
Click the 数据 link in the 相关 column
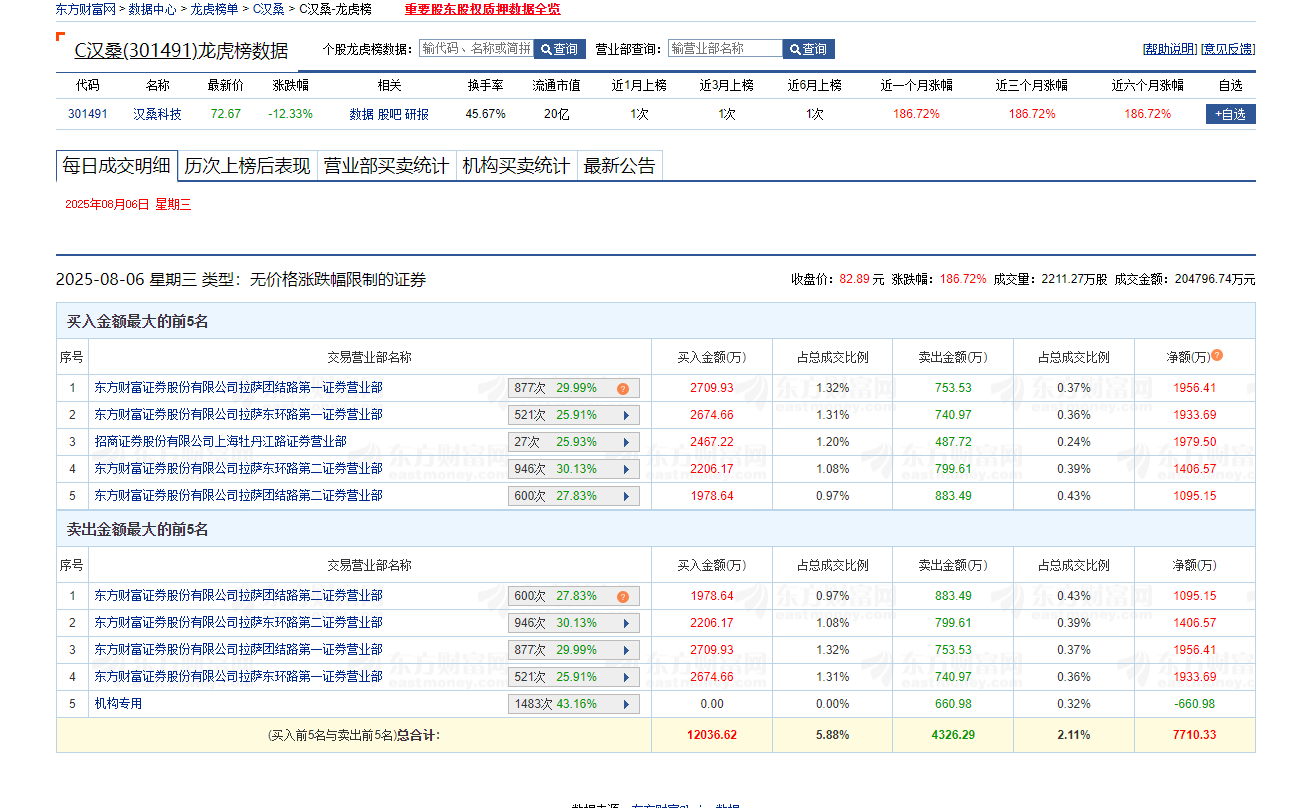[361, 115]
